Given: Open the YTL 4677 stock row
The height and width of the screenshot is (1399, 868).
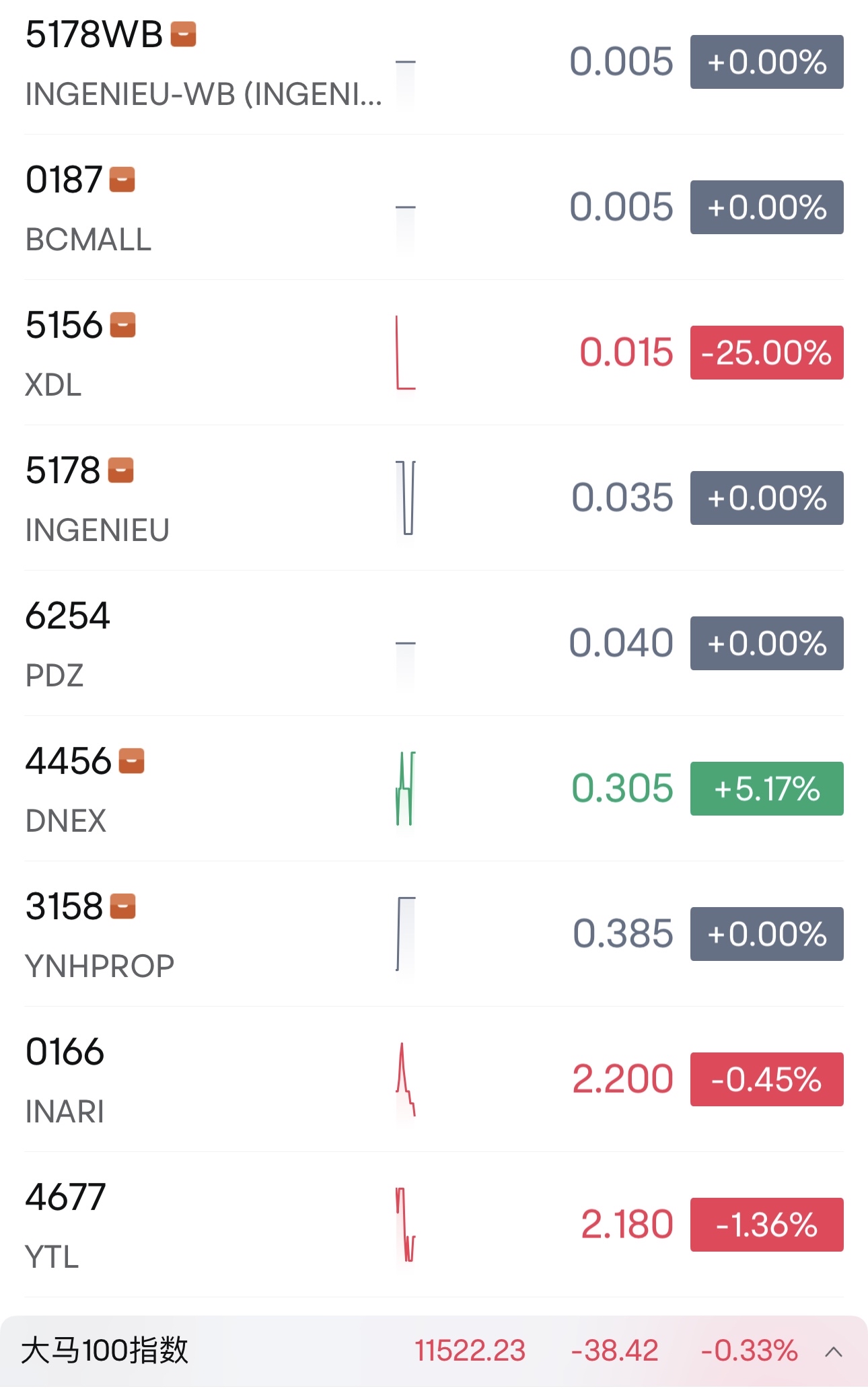Looking at the screenshot, I should tap(434, 1225).
